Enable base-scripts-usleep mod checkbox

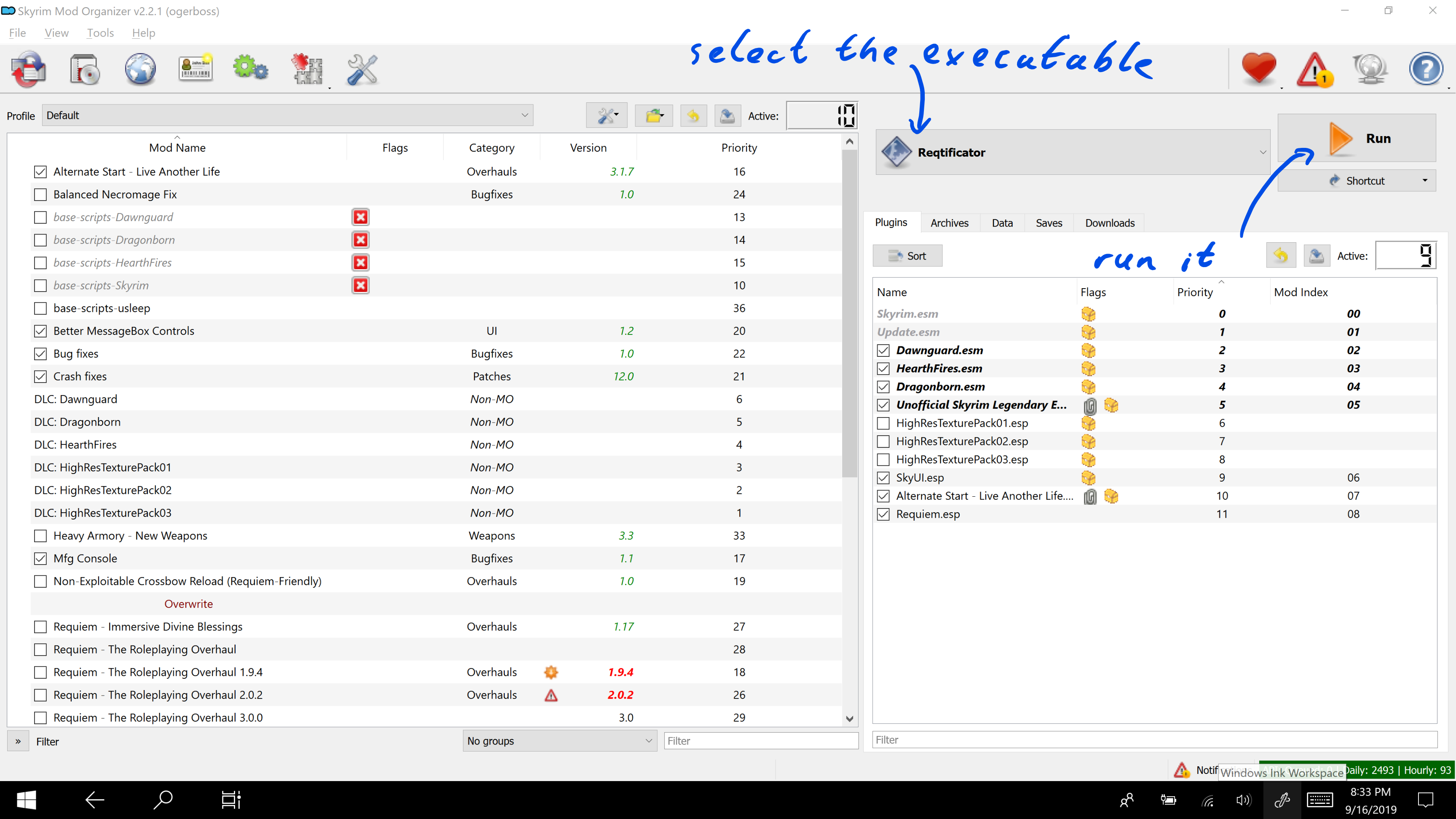pyautogui.click(x=40, y=308)
